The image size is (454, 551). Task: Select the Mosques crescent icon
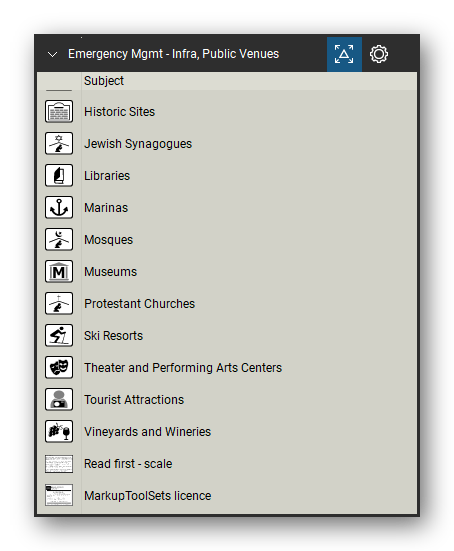pyautogui.click(x=59, y=239)
